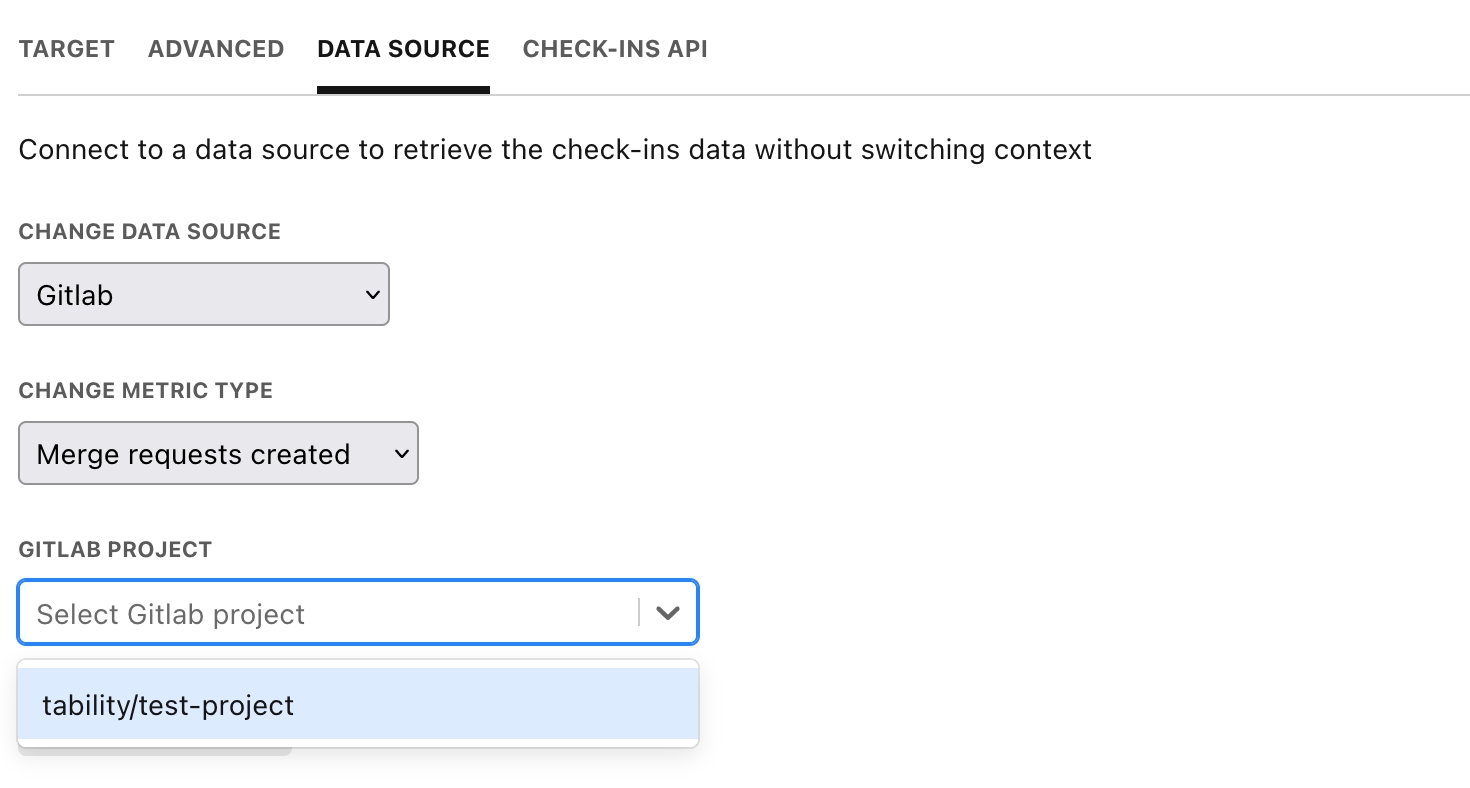Click the CHANGE DATA SOURCE label
The width and height of the screenshot is (1470, 788).
[x=149, y=232]
